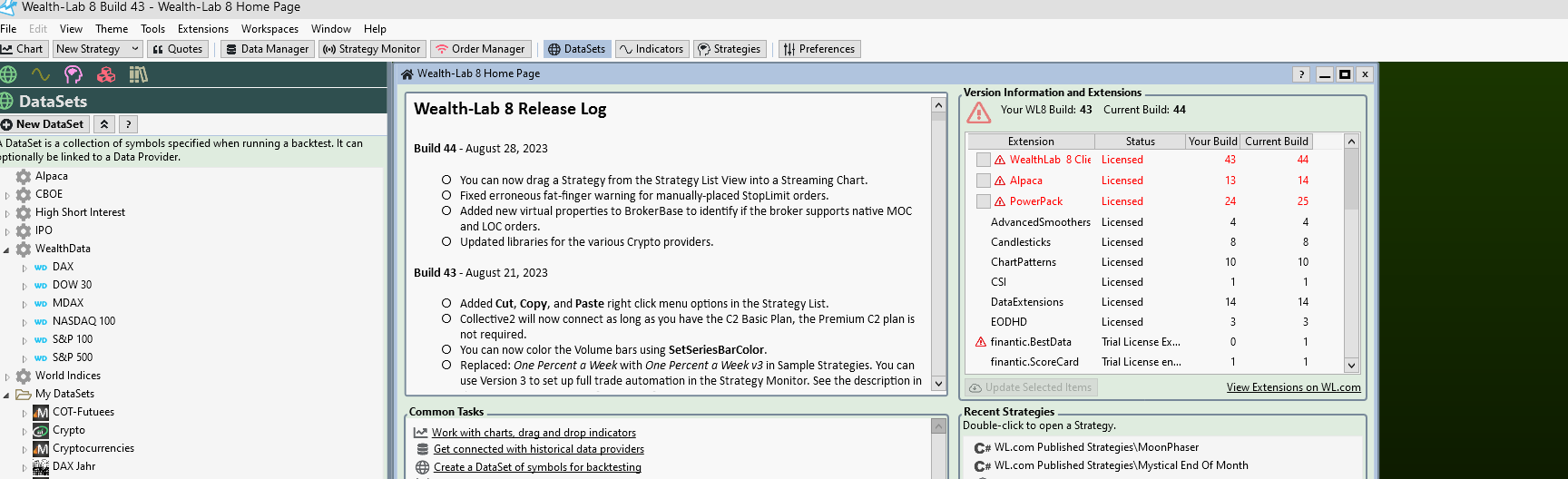The width and height of the screenshot is (1568, 479).
Task: Open the Order Manager
Action: [480, 49]
